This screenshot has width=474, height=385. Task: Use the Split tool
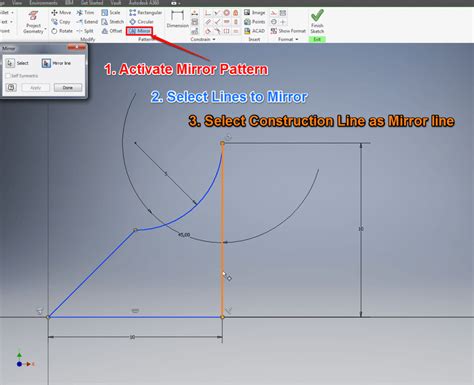click(x=85, y=31)
